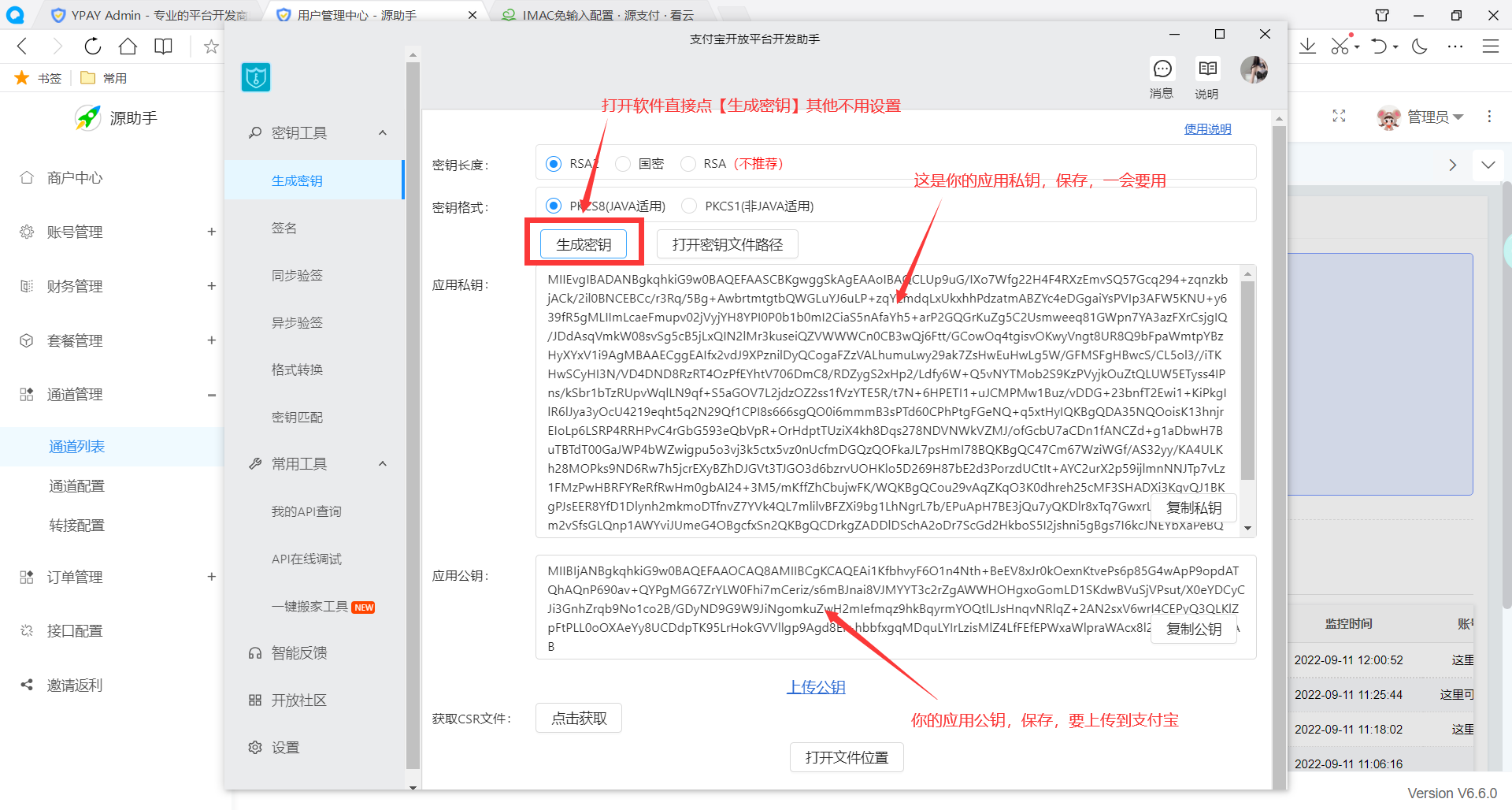Click browser download icon
The height and width of the screenshot is (810, 1512).
pos(1307,46)
